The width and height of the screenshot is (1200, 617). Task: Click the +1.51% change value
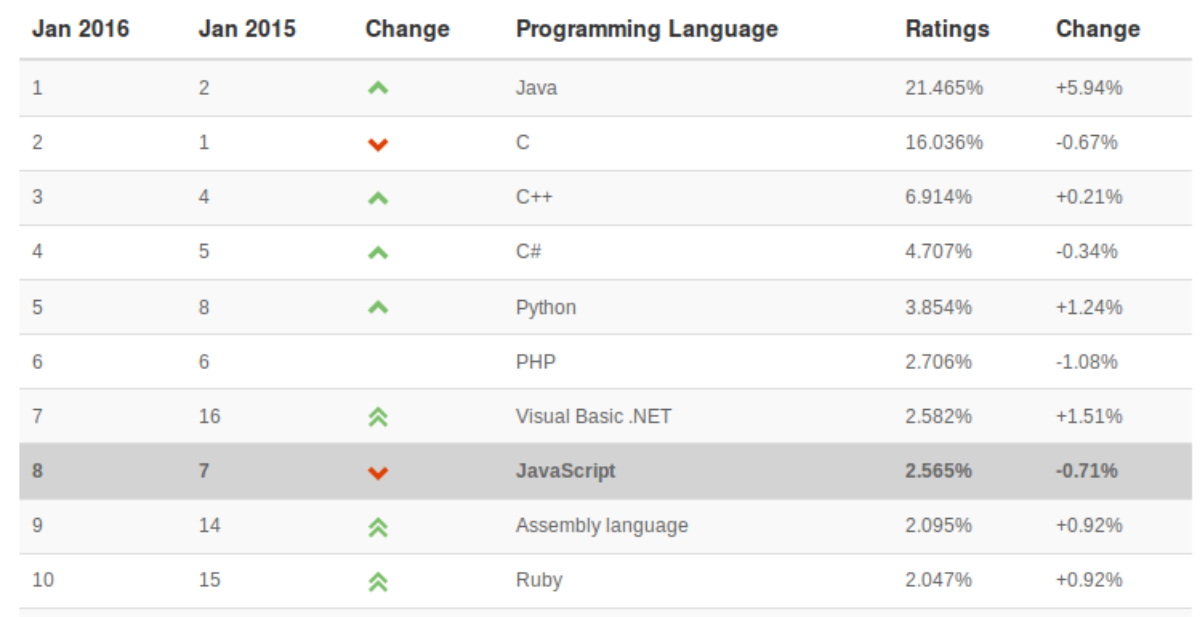1088,416
